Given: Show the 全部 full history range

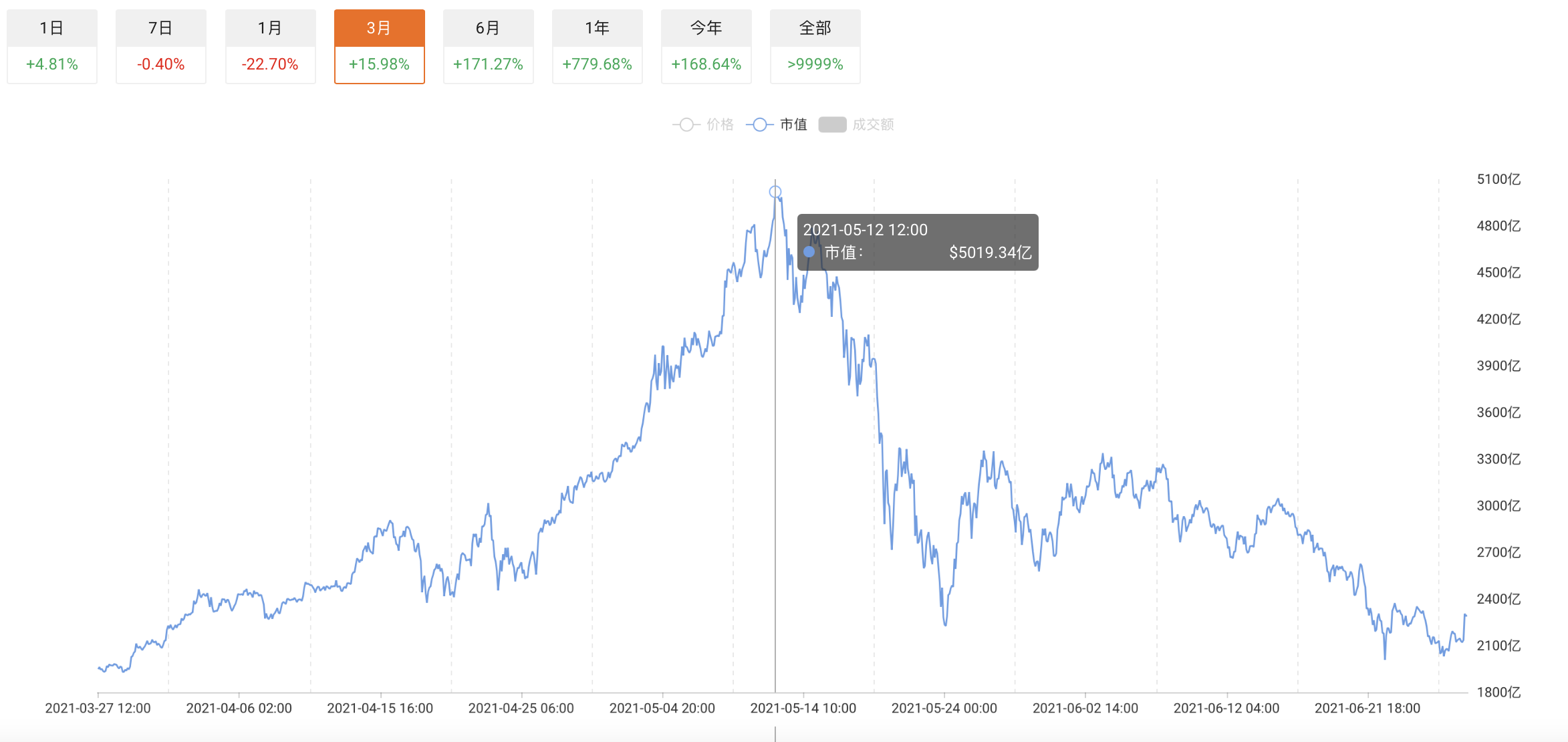Looking at the screenshot, I should point(815,28).
